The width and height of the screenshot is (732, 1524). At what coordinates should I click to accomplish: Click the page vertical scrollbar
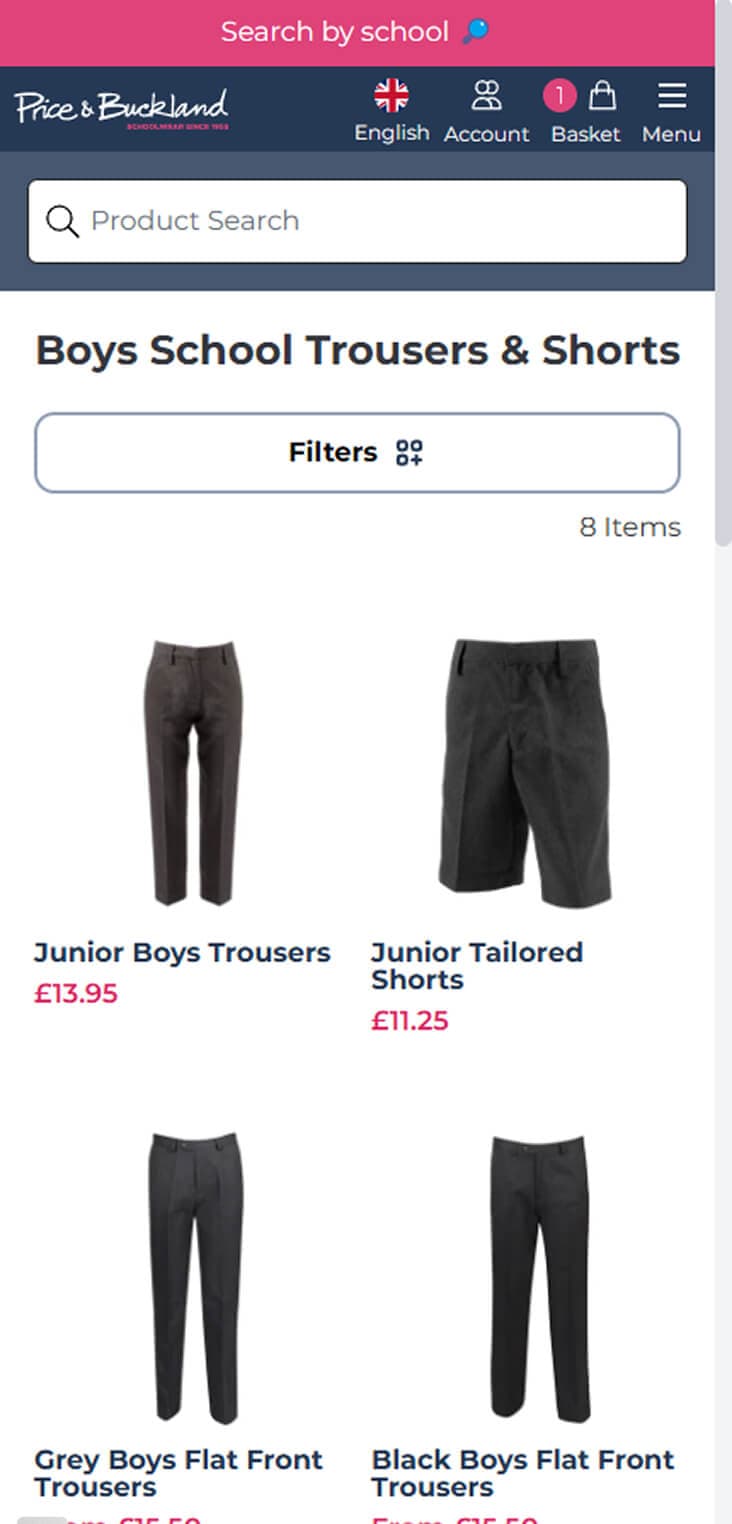tap(723, 300)
